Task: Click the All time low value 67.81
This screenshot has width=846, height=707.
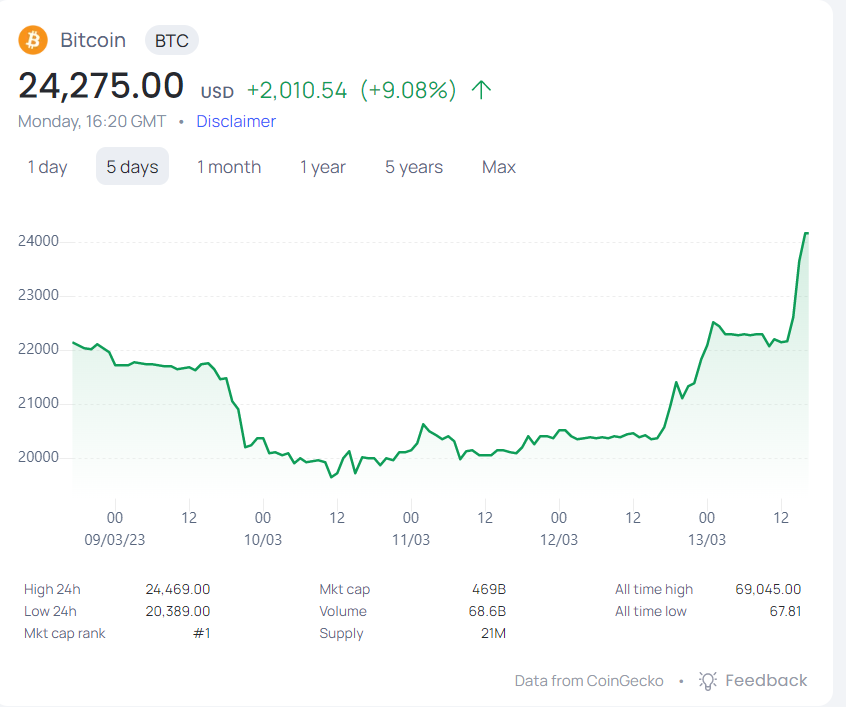Action: pos(785,611)
